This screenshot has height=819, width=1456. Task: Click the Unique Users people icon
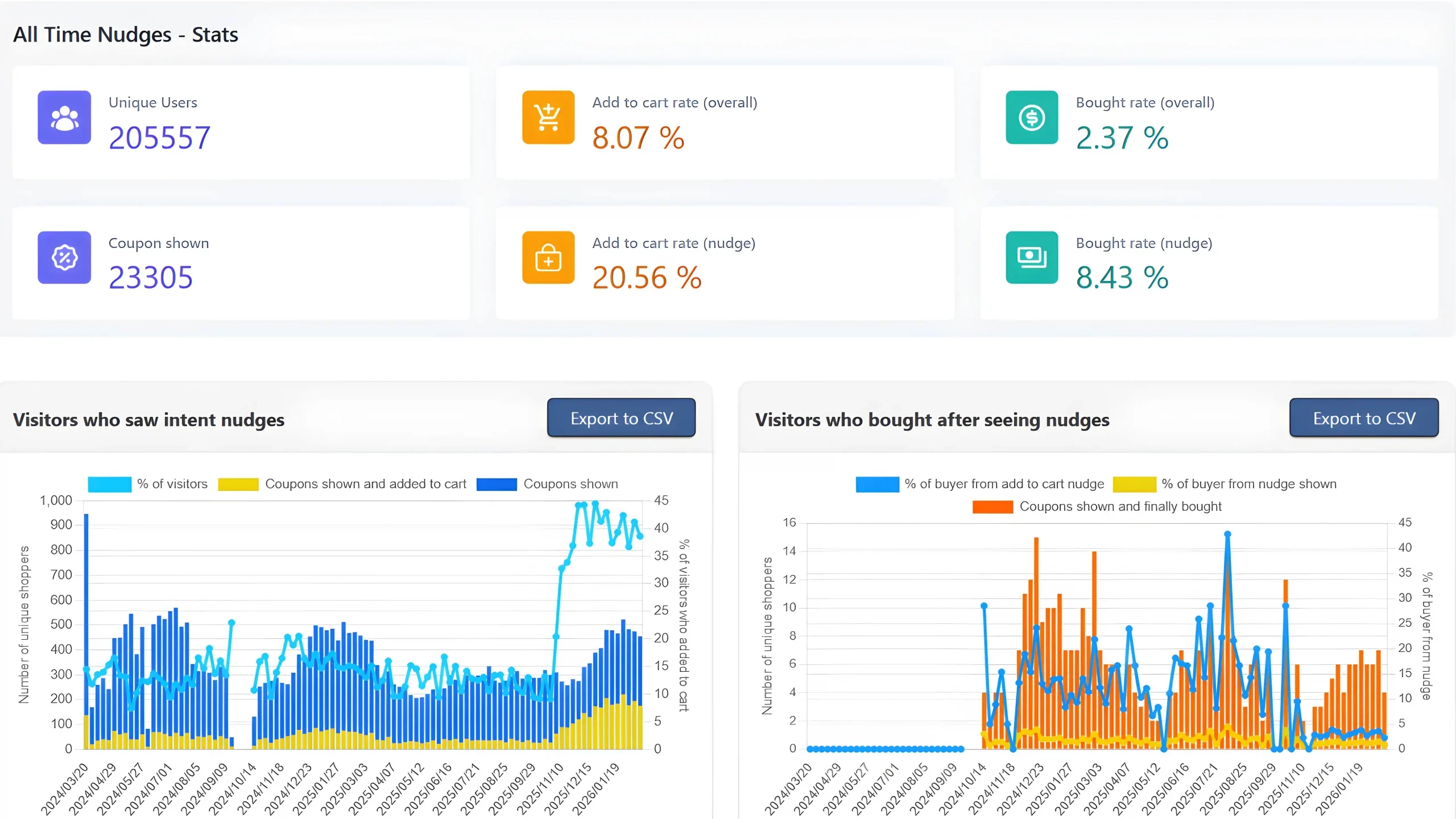tap(64, 118)
